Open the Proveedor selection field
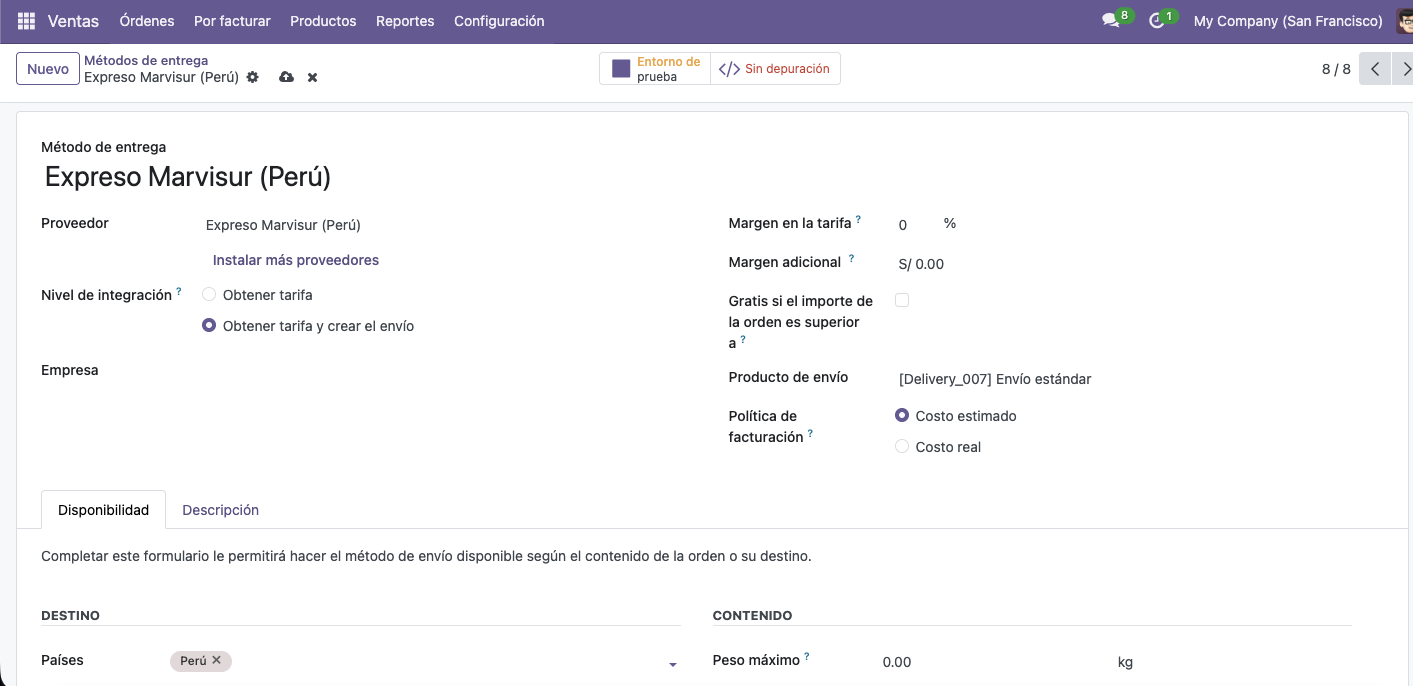Viewport: 1413px width, 686px height. 440,225
